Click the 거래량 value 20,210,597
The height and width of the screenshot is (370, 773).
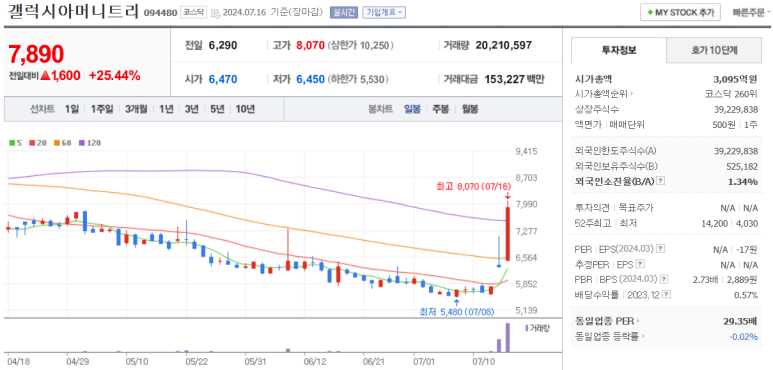click(x=504, y=45)
